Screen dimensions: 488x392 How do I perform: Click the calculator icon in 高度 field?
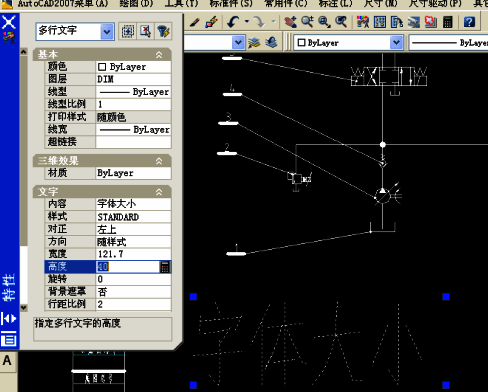[165, 267]
